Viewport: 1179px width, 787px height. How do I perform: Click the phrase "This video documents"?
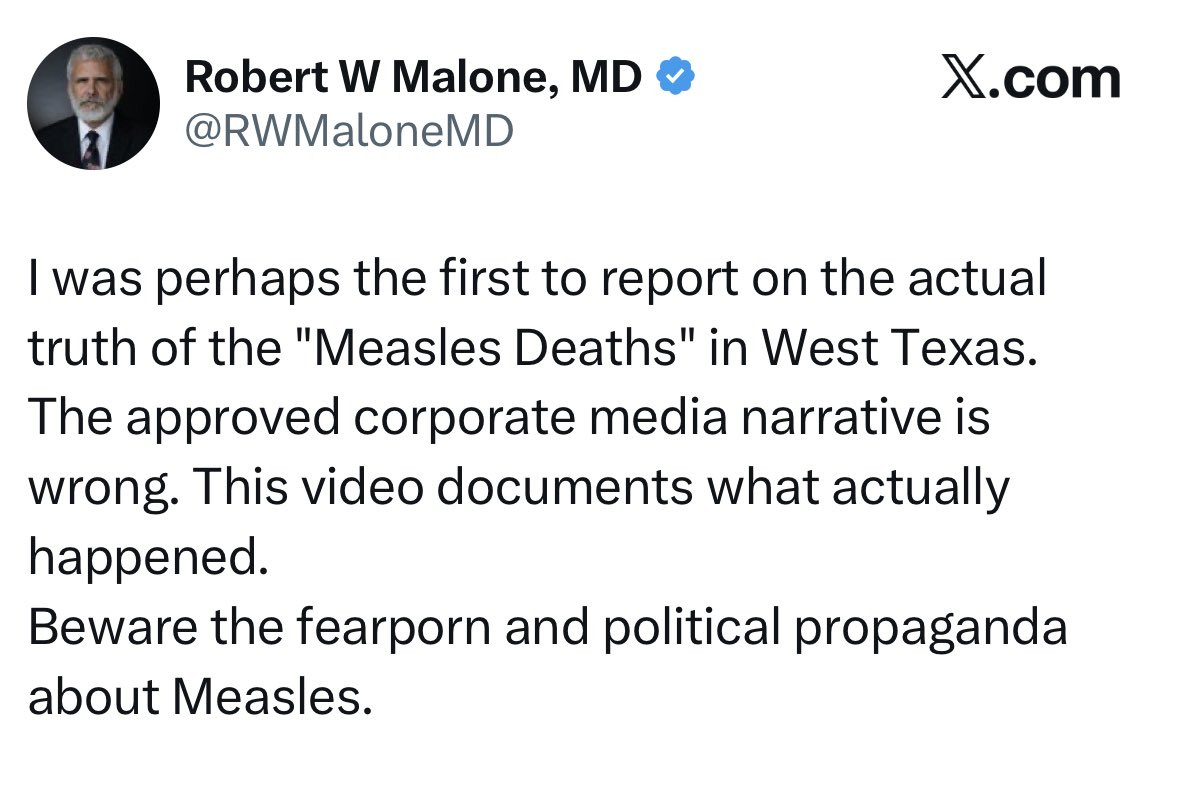443,487
